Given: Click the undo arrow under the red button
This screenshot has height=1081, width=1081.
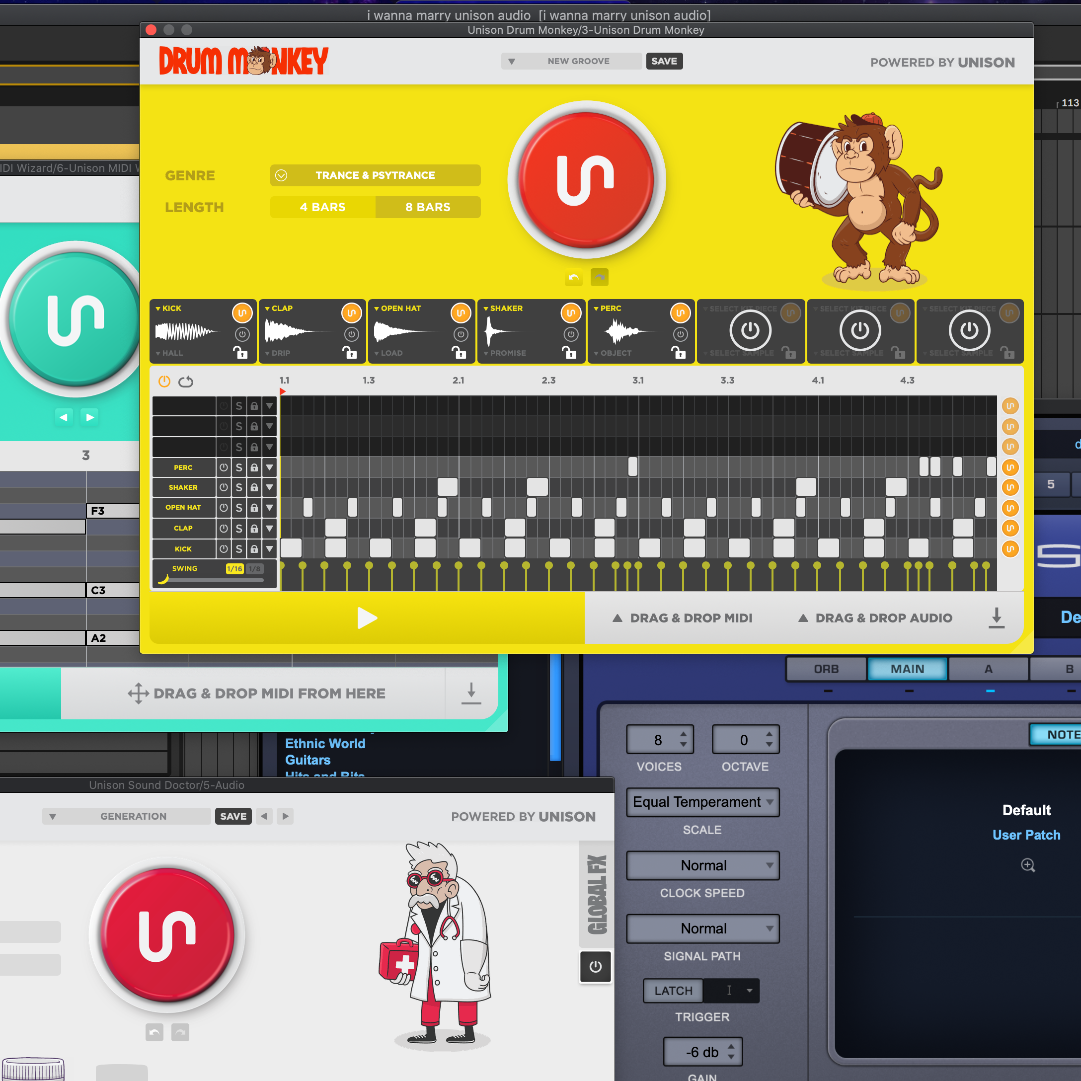Looking at the screenshot, I should pyautogui.click(x=574, y=278).
